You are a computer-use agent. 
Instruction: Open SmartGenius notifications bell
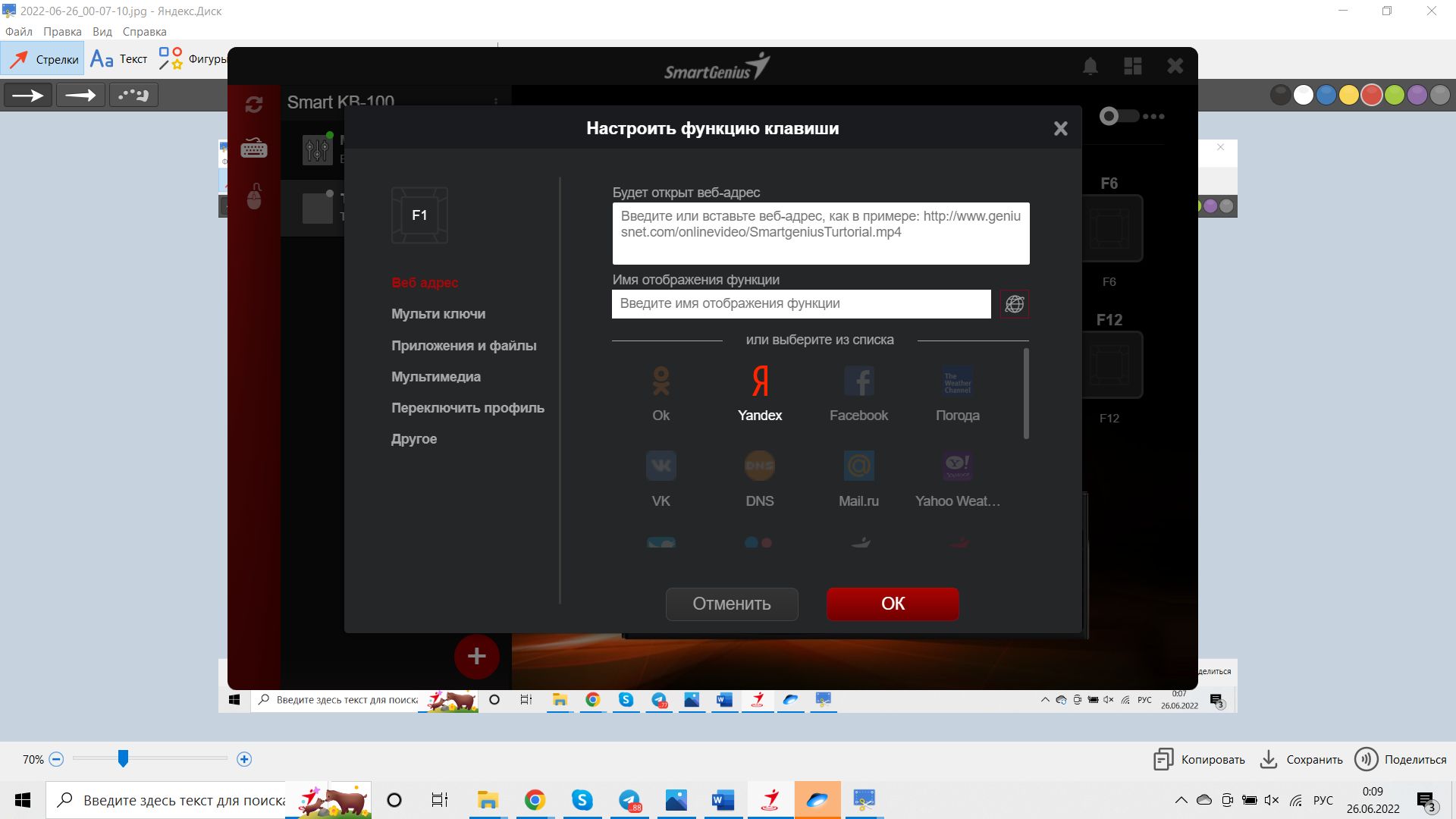coord(1090,67)
